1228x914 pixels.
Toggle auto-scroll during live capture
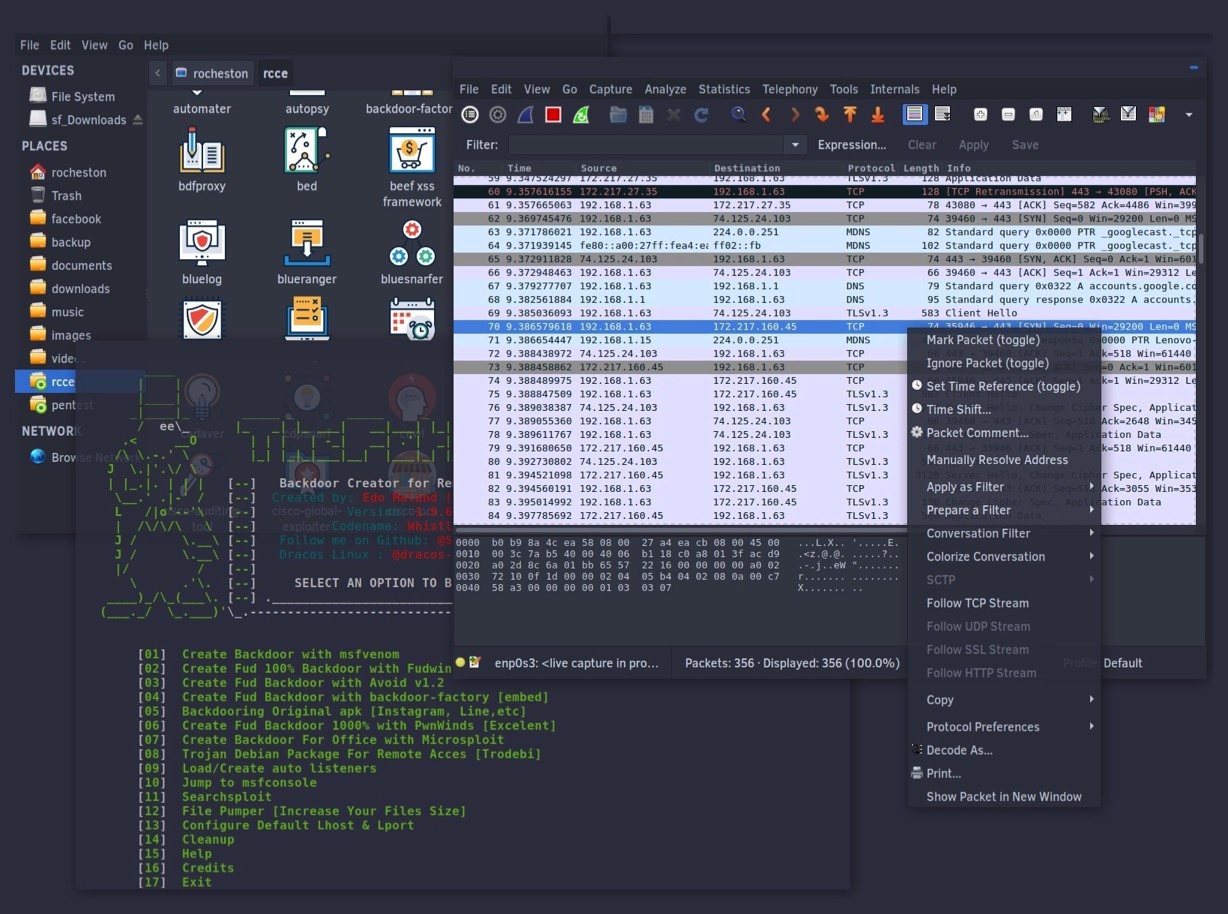pyautogui.click(x=943, y=115)
